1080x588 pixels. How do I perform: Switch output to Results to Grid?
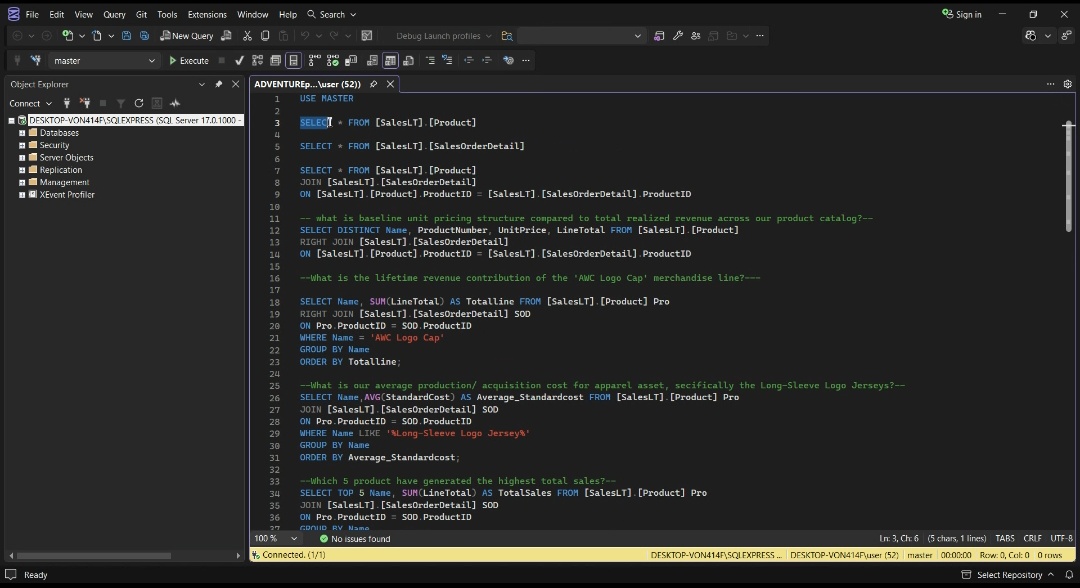pyautogui.click(x=391, y=61)
